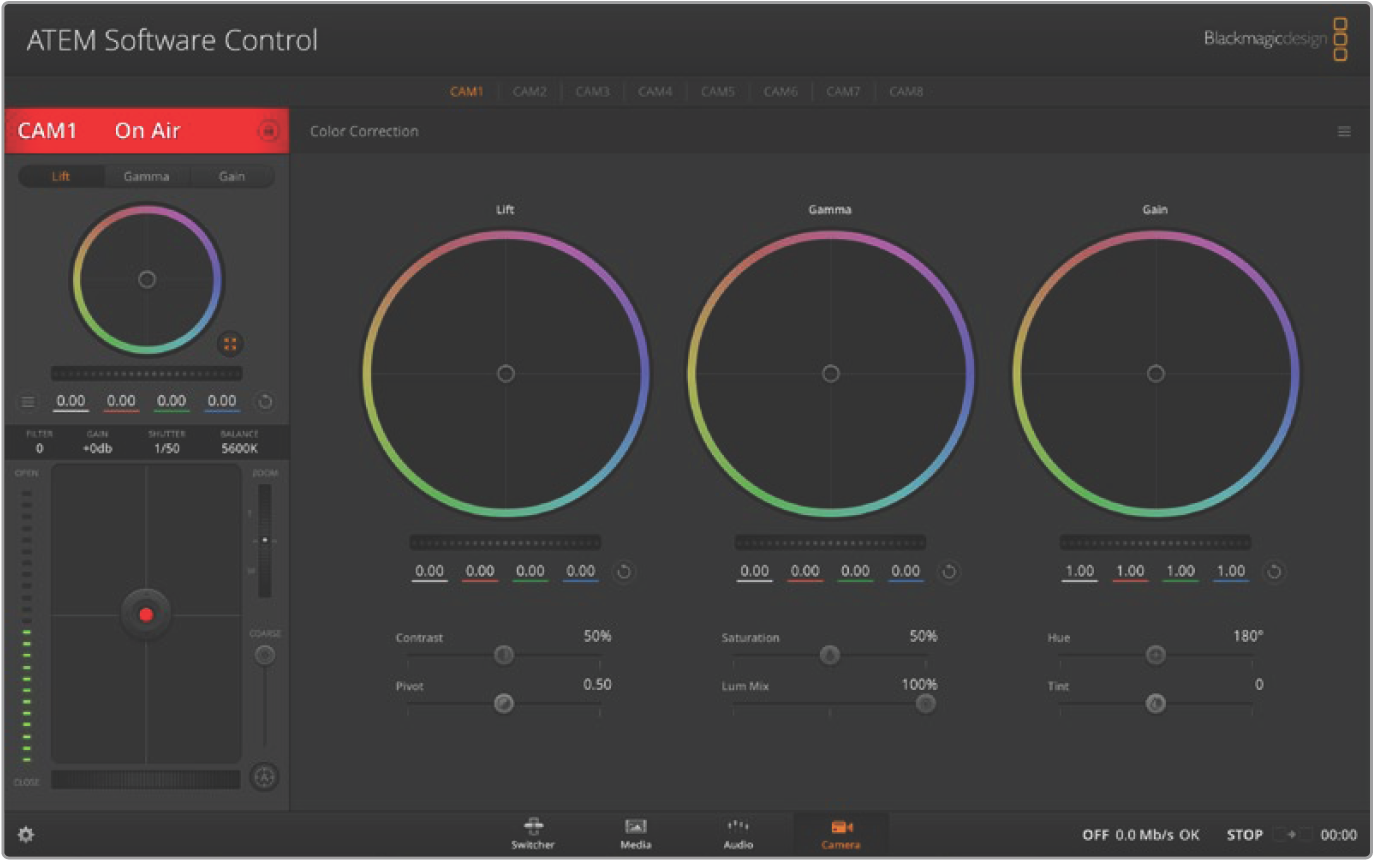
Task: Open the Media page
Action: point(635,833)
